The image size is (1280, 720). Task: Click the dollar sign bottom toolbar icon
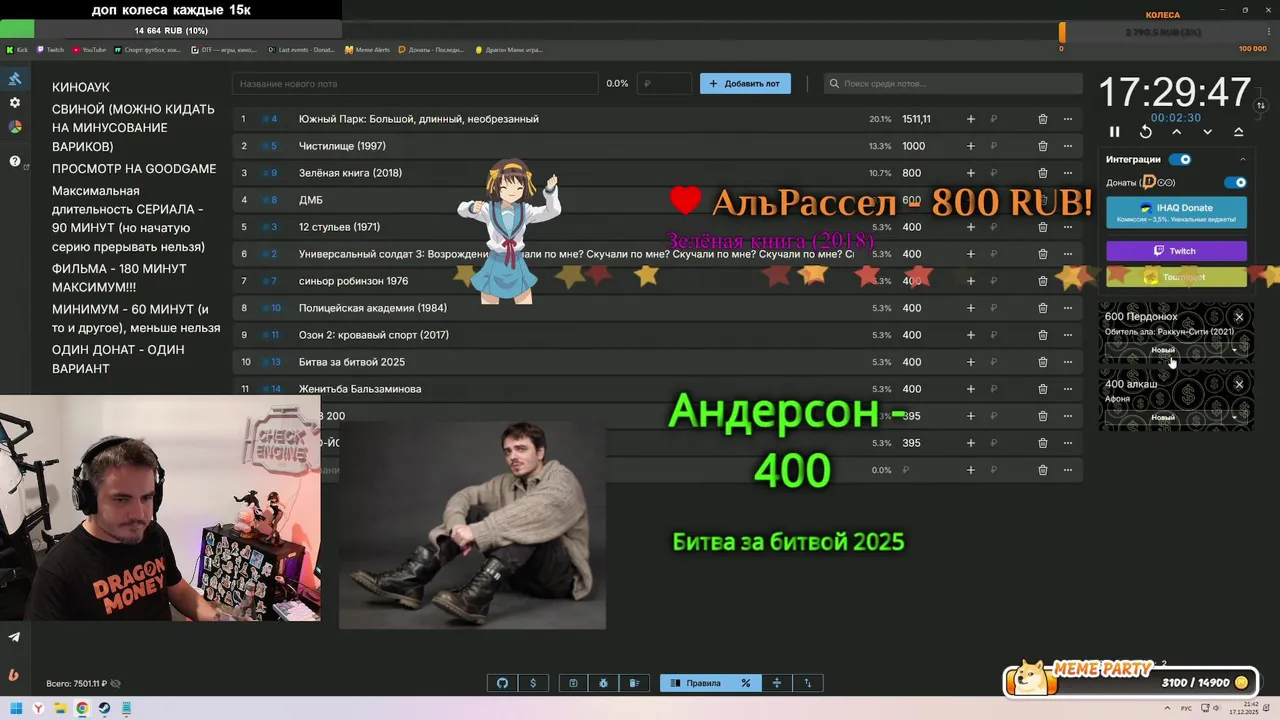click(x=533, y=683)
